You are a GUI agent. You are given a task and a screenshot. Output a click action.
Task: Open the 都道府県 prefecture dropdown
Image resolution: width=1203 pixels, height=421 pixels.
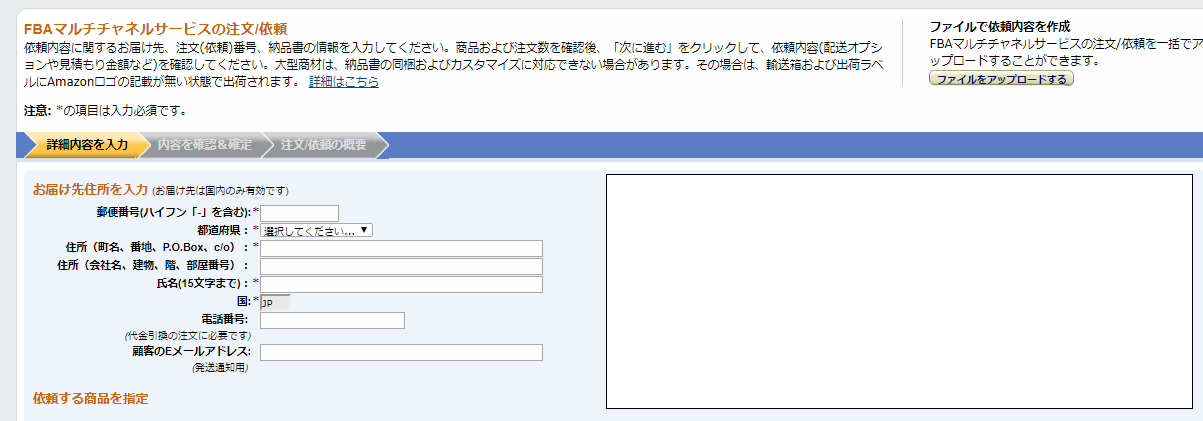pyautogui.click(x=317, y=230)
